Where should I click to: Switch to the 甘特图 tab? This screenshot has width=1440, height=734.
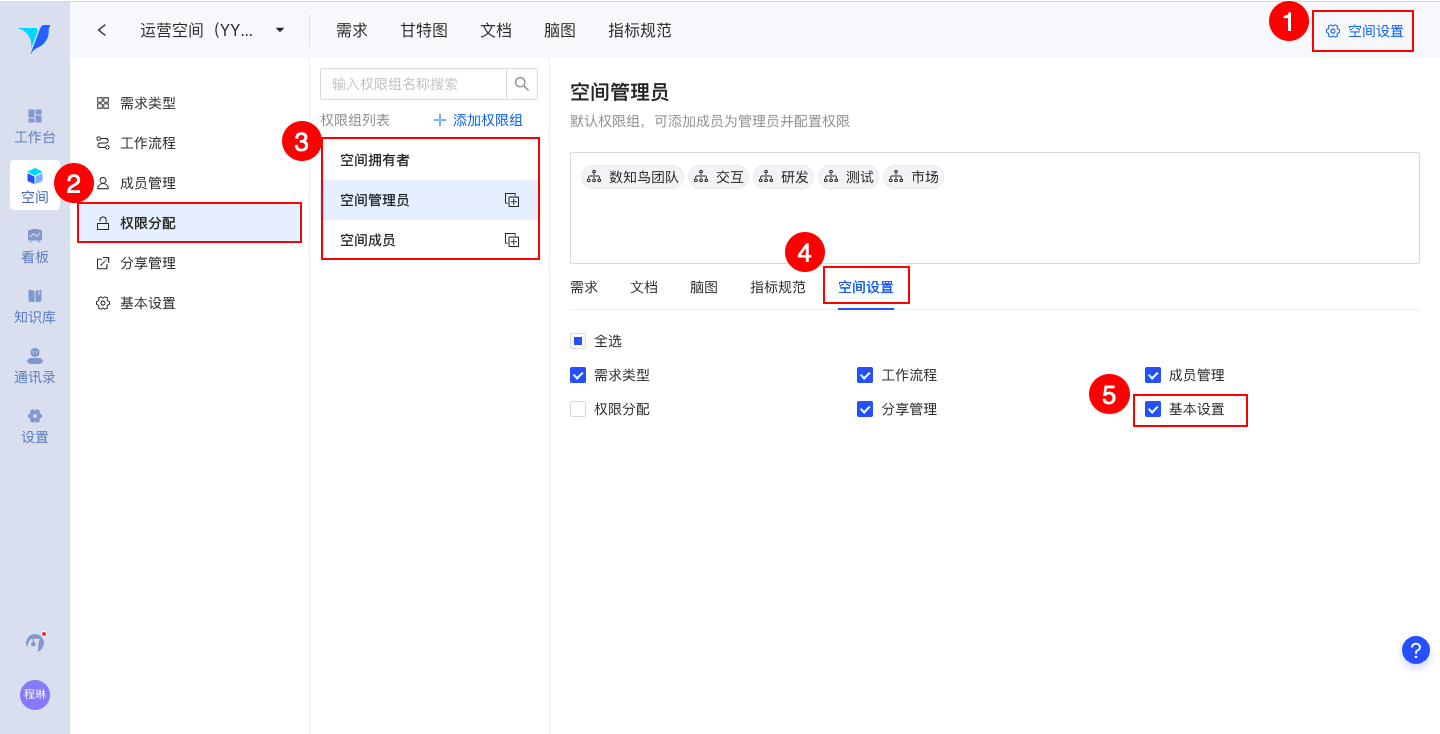pos(424,30)
